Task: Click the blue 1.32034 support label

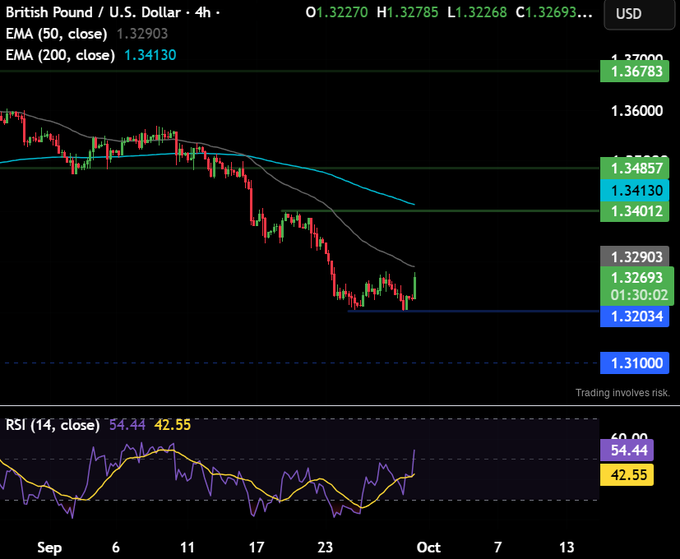Action: (634, 316)
